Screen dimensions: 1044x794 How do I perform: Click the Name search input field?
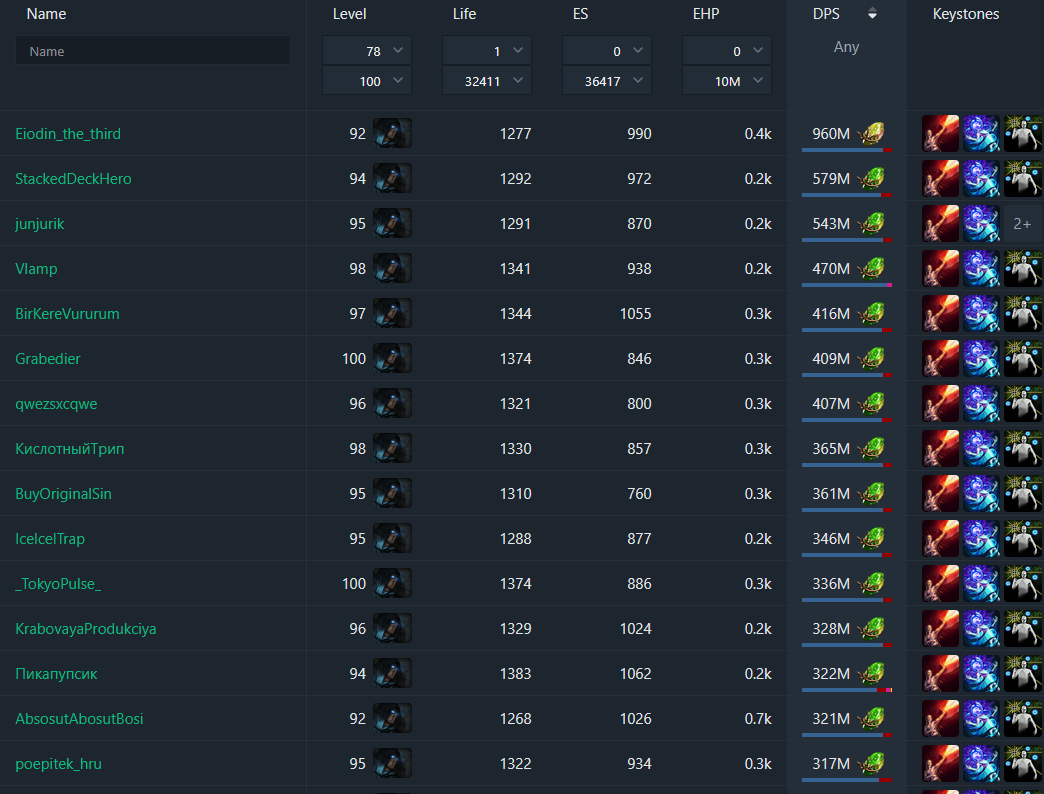[152, 51]
